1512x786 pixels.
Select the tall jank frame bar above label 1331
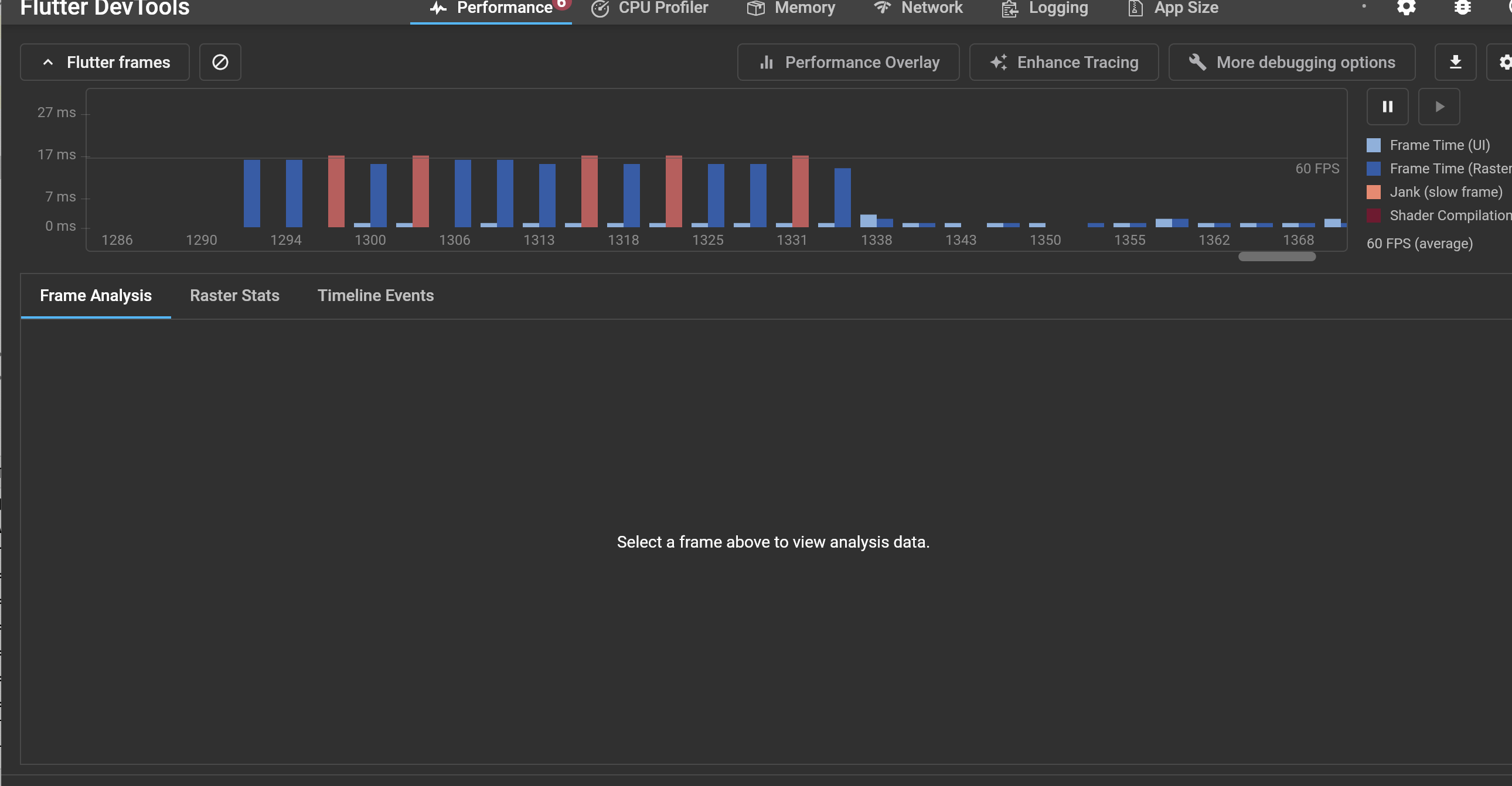coord(800,191)
